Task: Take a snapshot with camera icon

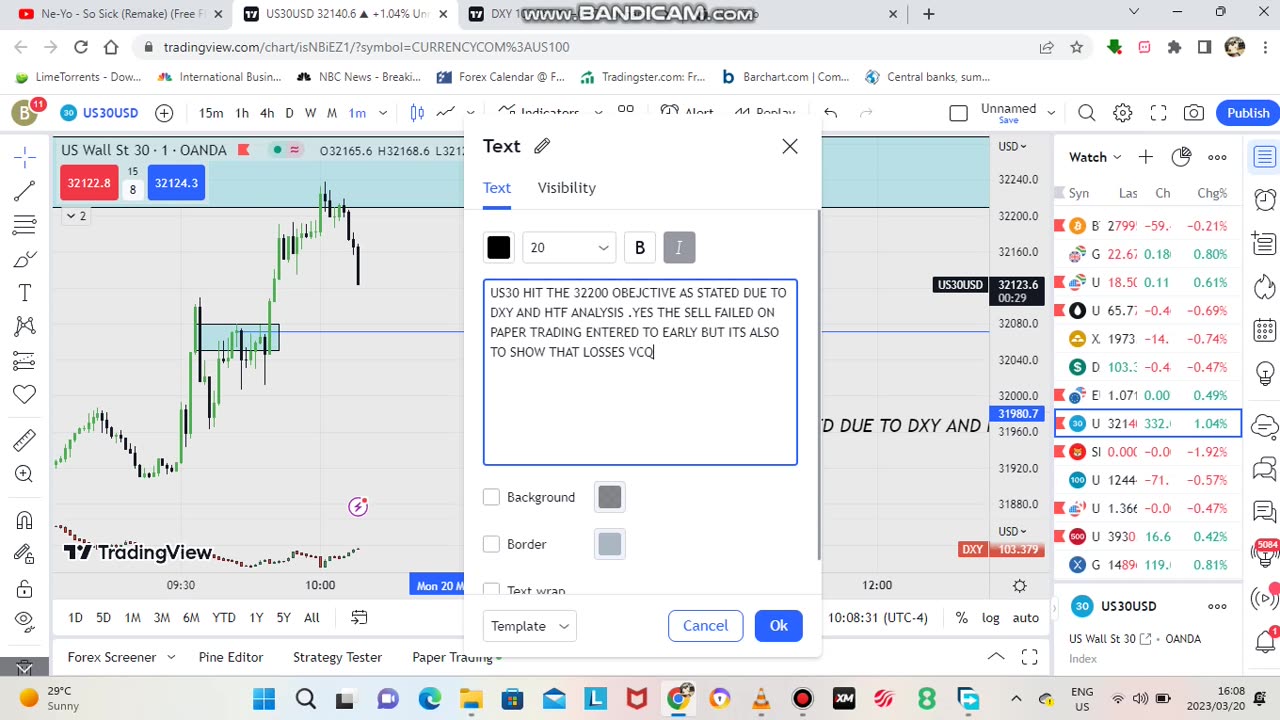Action: 1193,113
